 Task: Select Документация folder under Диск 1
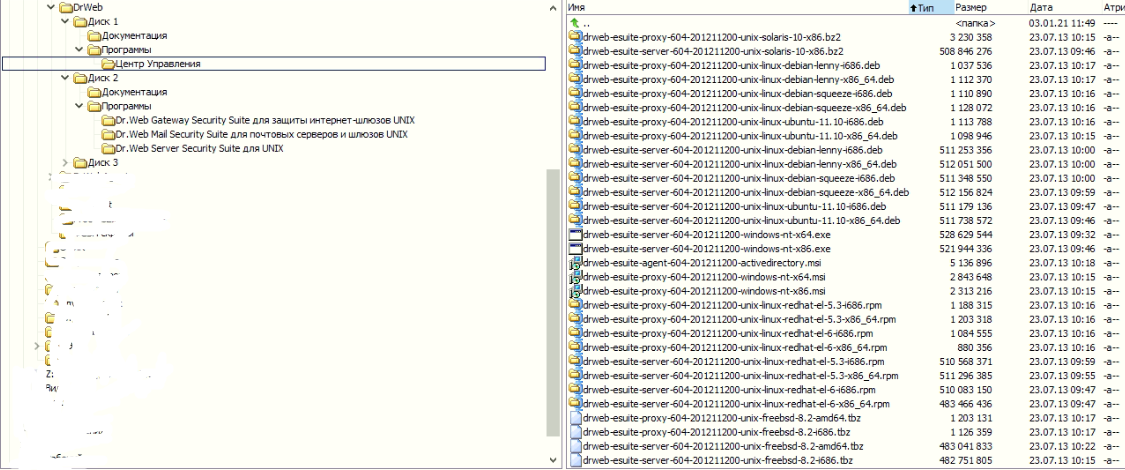coord(134,35)
